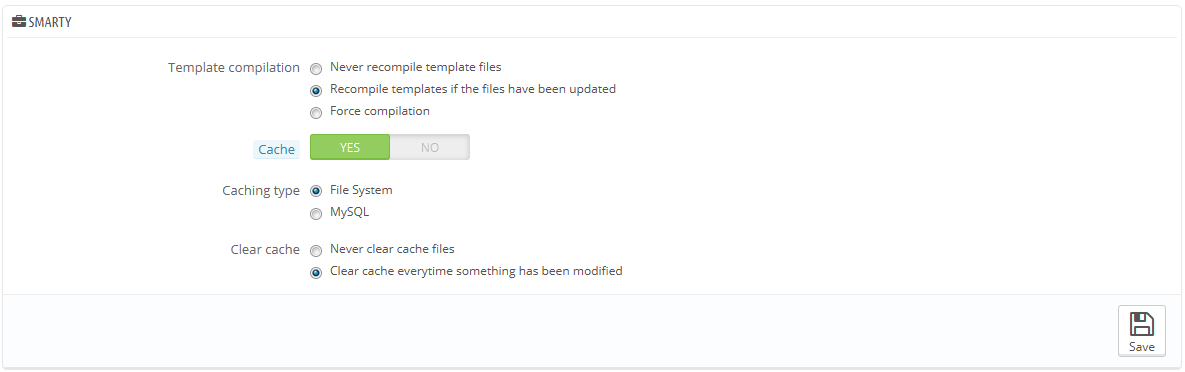Click the floppy disk Save icon
This screenshot has height=372, width=1185.
[x=1142, y=324]
